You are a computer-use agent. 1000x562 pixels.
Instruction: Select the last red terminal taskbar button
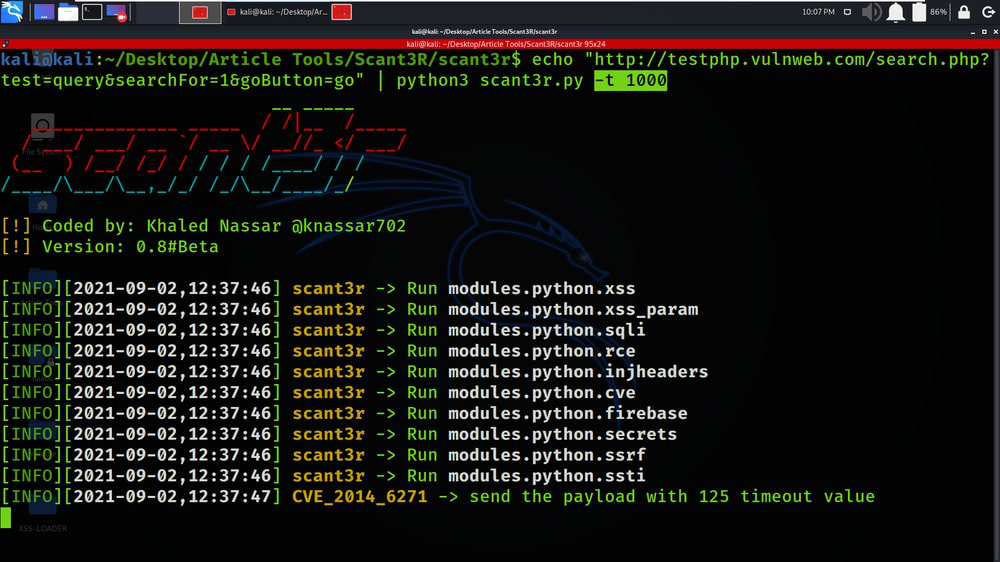pyautogui.click(x=342, y=12)
